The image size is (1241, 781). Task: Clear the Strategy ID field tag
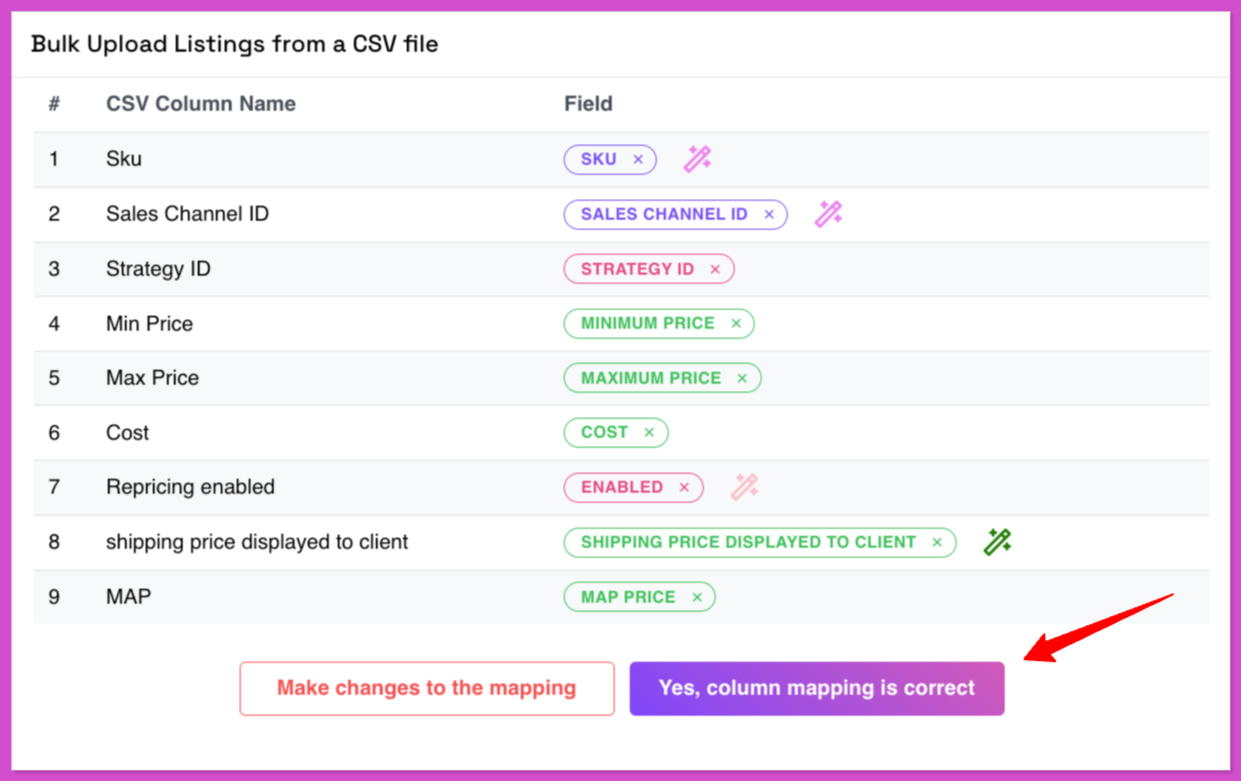[715, 269]
